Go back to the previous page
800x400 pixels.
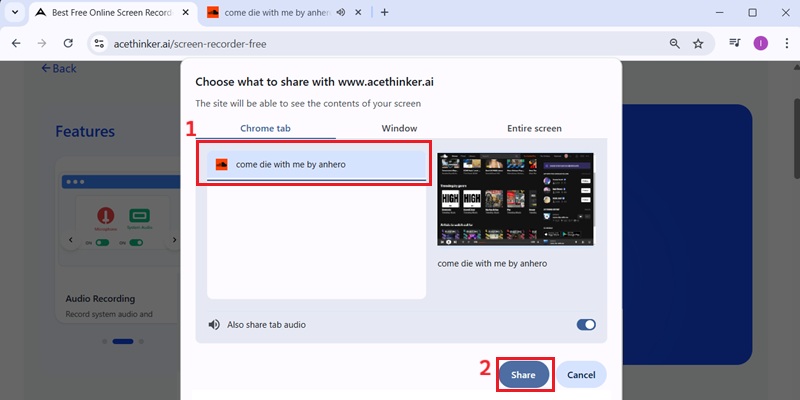click(16, 43)
